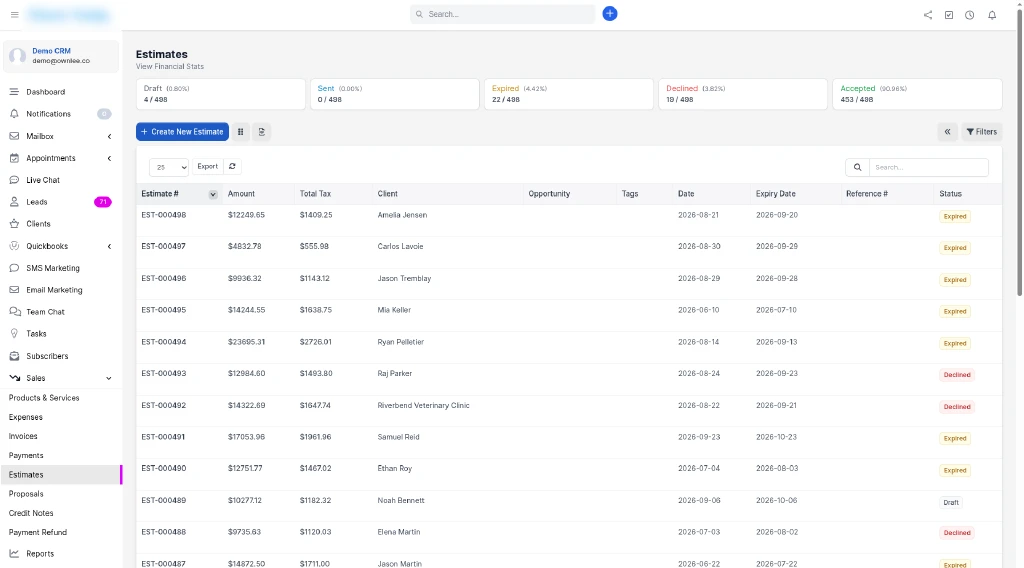
Task: Open Expenses under Sales
Action: [x=25, y=417]
